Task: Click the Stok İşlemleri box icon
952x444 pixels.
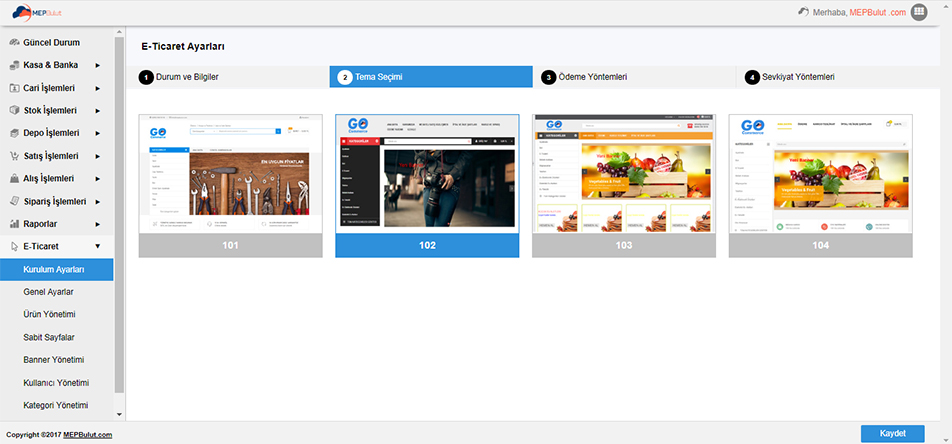Action: point(15,111)
